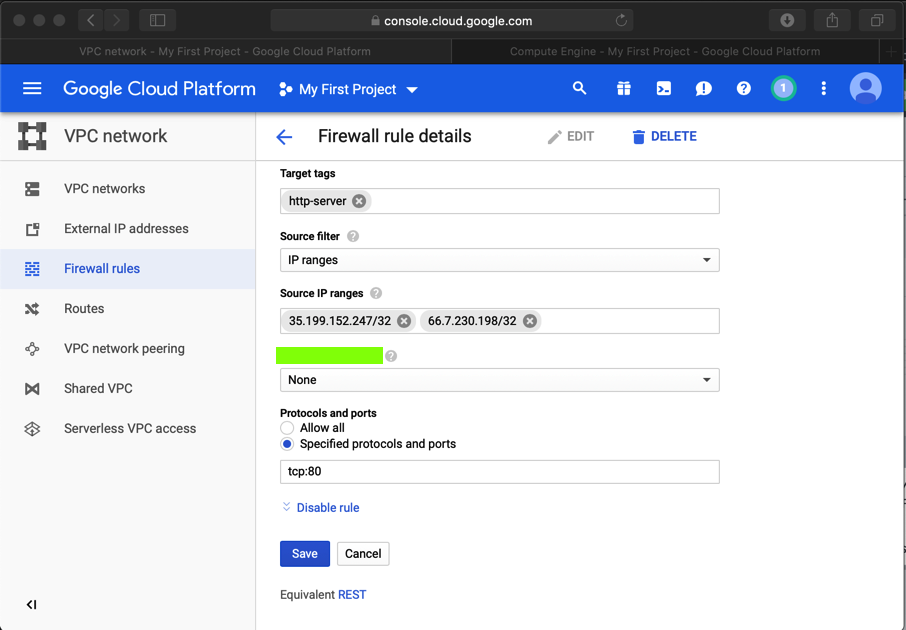The image size is (906, 630).
Task: Click the help question mark icon
Action: pos(743,89)
